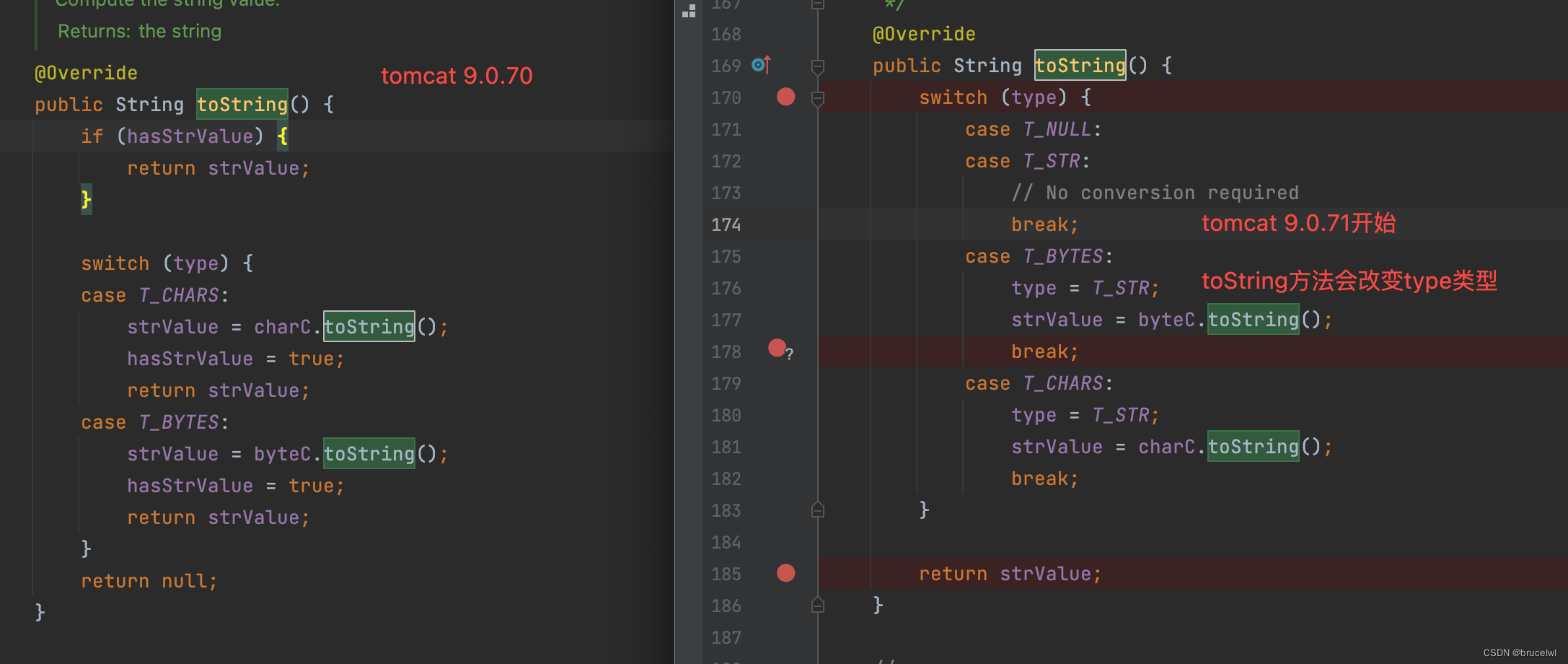Click the '// No conversion required' comment
This screenshot has height=664, width=1568.
click(1155, 193)
